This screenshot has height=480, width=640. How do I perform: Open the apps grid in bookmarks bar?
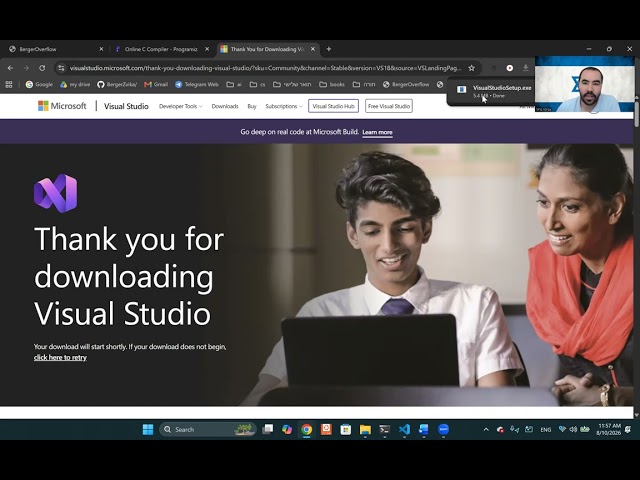click(9, 84)
